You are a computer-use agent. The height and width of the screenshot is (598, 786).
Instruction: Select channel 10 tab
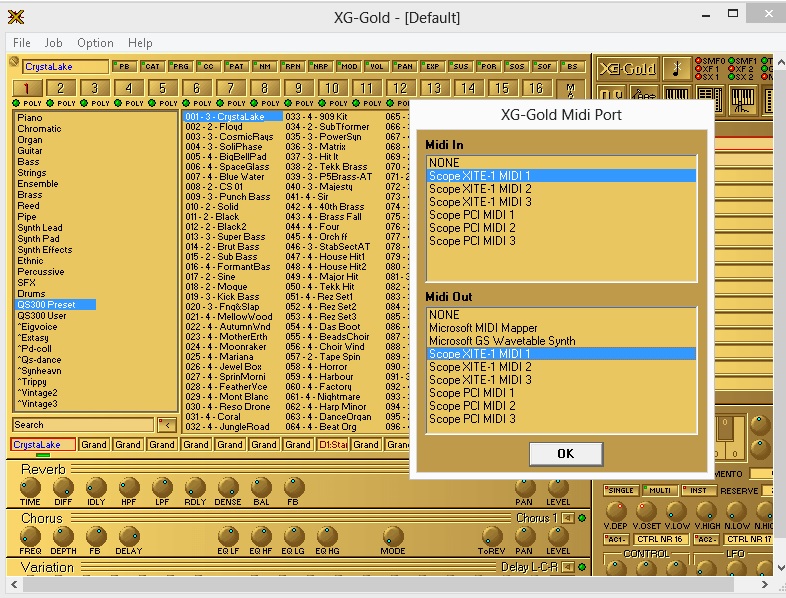coord(332,89)
